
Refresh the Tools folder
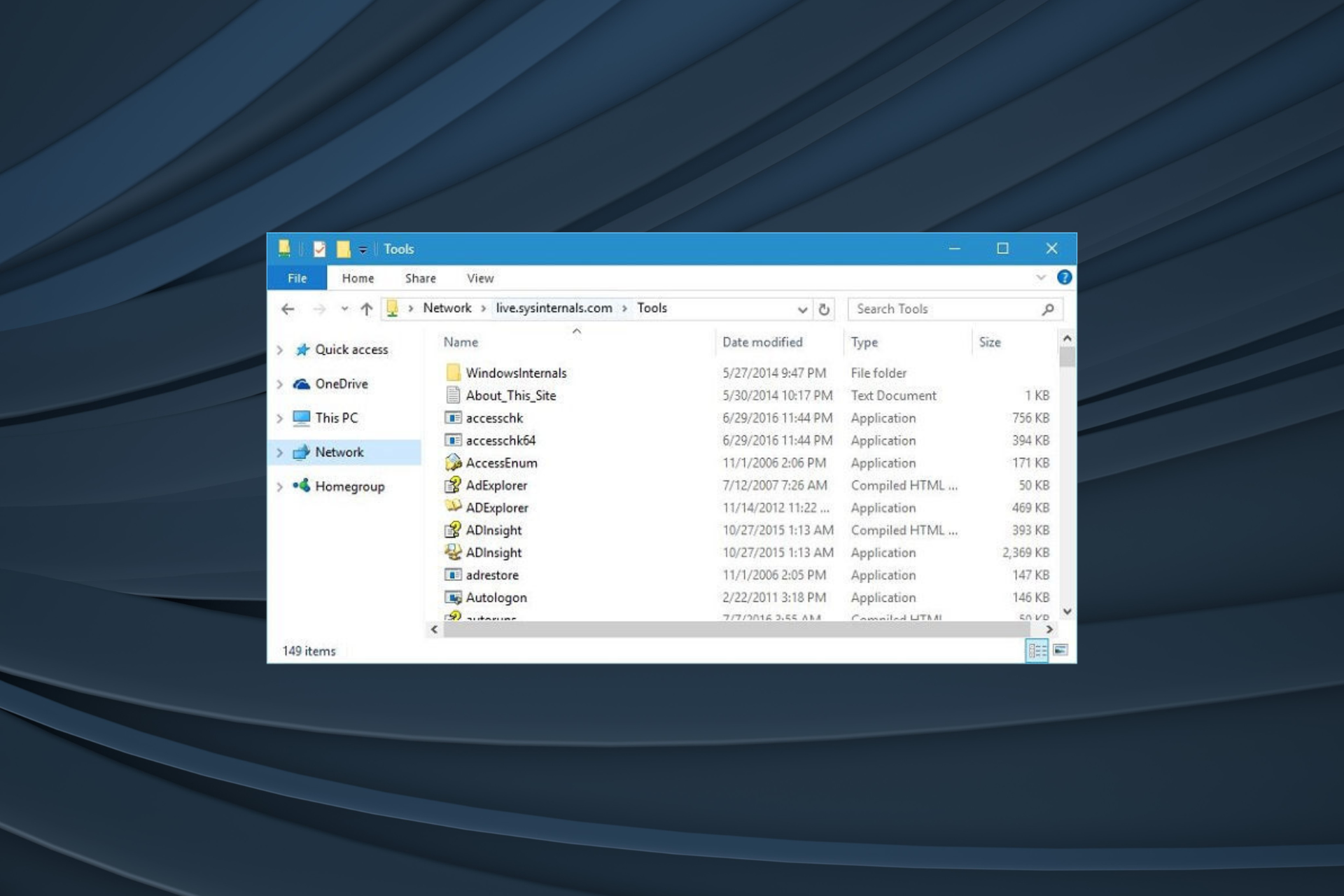824,309
